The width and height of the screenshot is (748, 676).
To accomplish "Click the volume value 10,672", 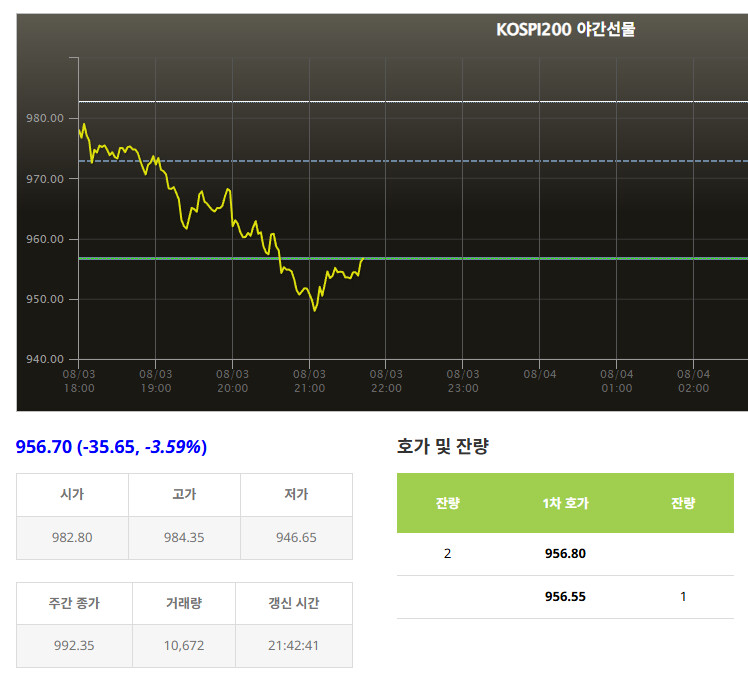I will pos(184,645).
